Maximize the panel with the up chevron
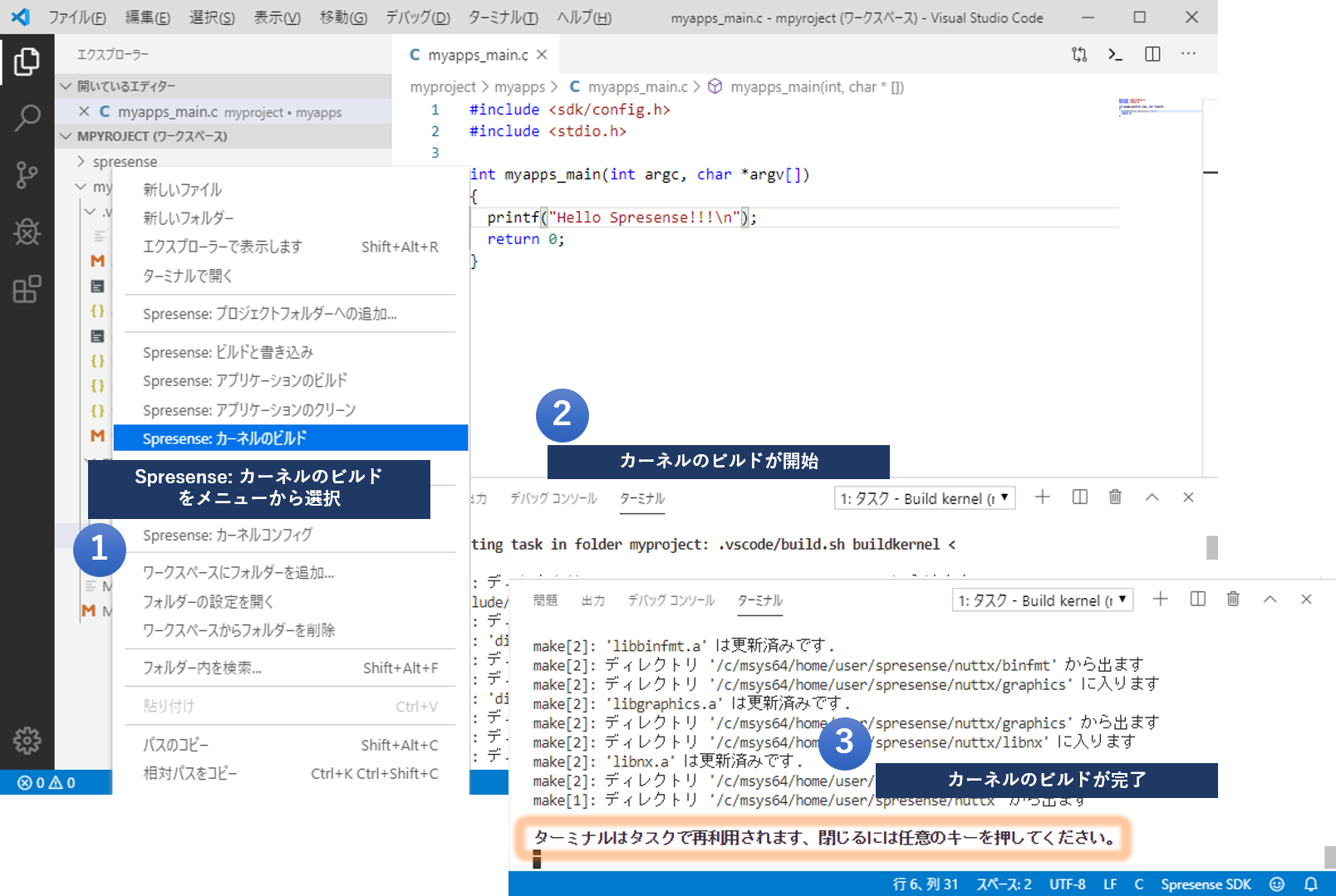1336x896 pixels. point(1270,599)
